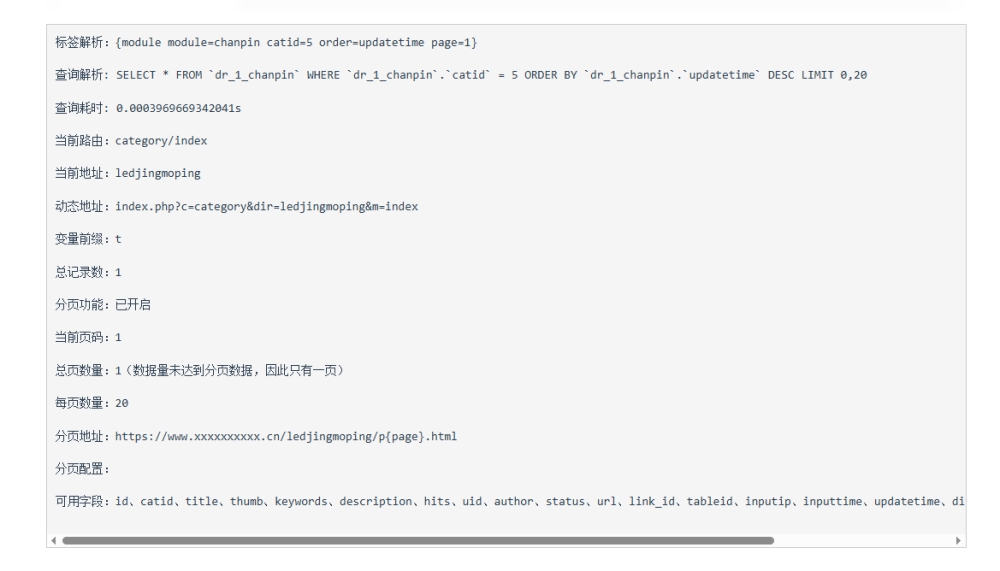This screenshot has width=1000, height=571.
Task: Click the 变量前缀 value t
Action: point(118,239)
